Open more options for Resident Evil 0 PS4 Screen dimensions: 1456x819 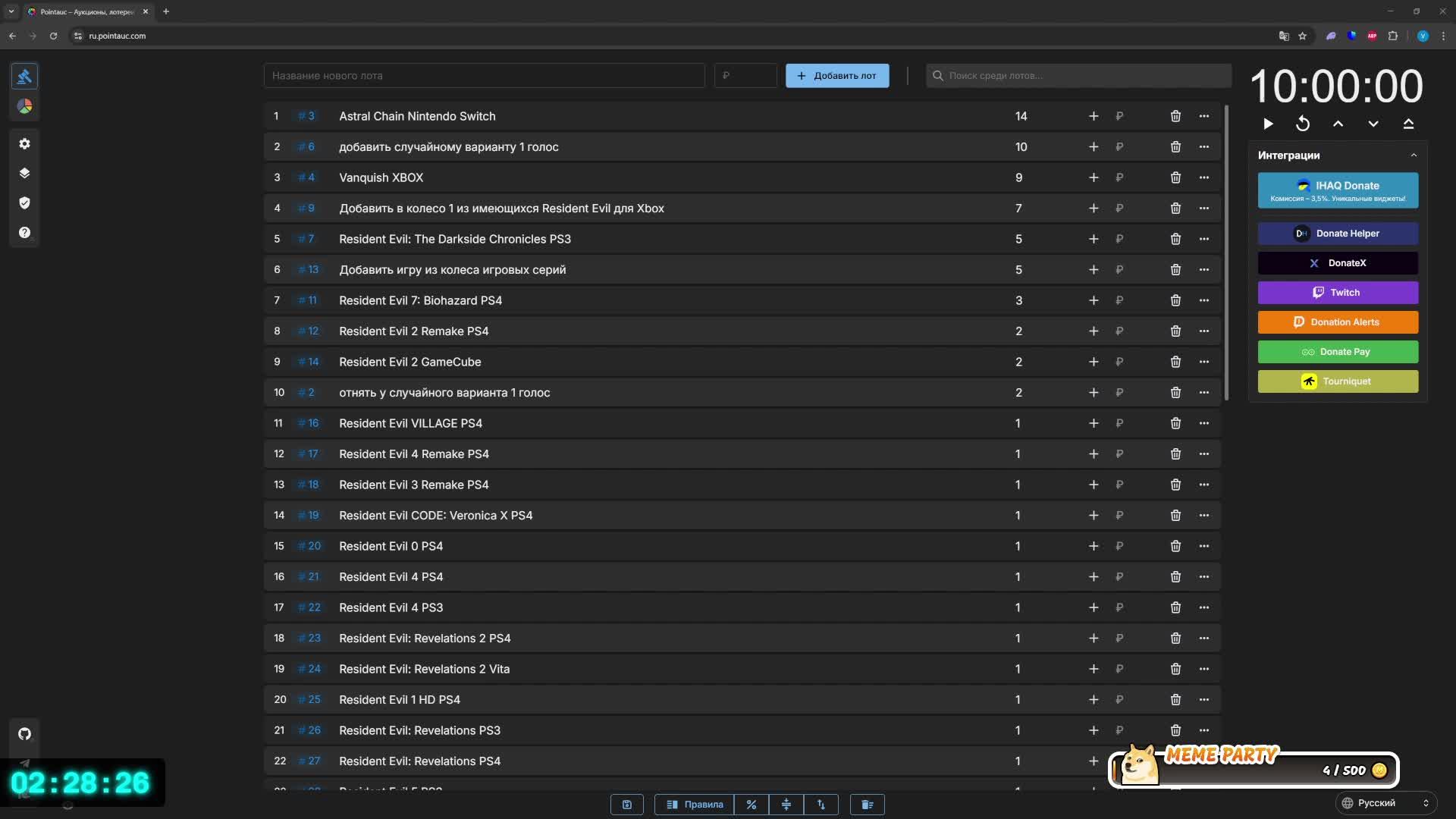(x=1204, y=546)
